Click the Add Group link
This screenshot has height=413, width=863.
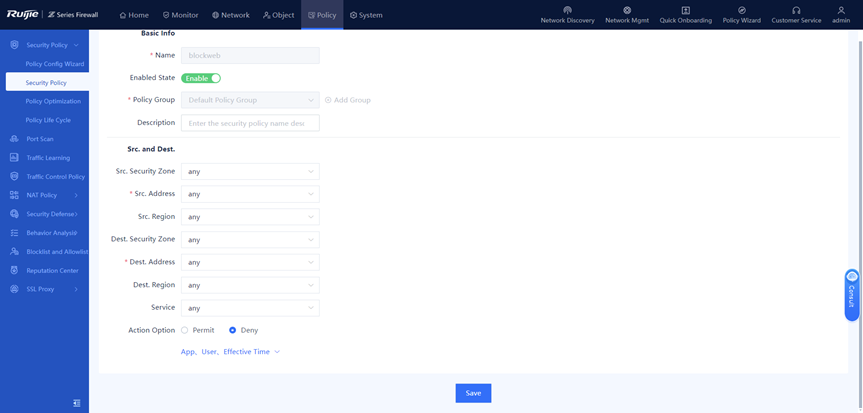[348, 100]
